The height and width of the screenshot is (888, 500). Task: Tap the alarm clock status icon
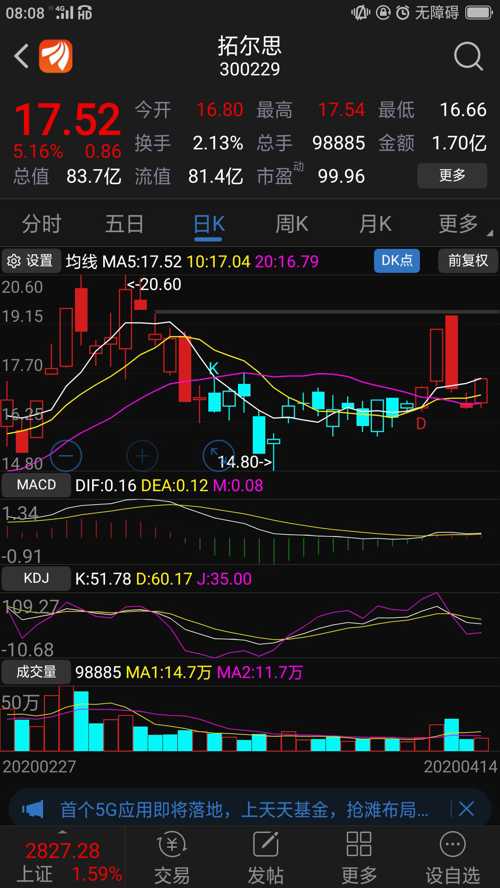(x=404, y=12)
